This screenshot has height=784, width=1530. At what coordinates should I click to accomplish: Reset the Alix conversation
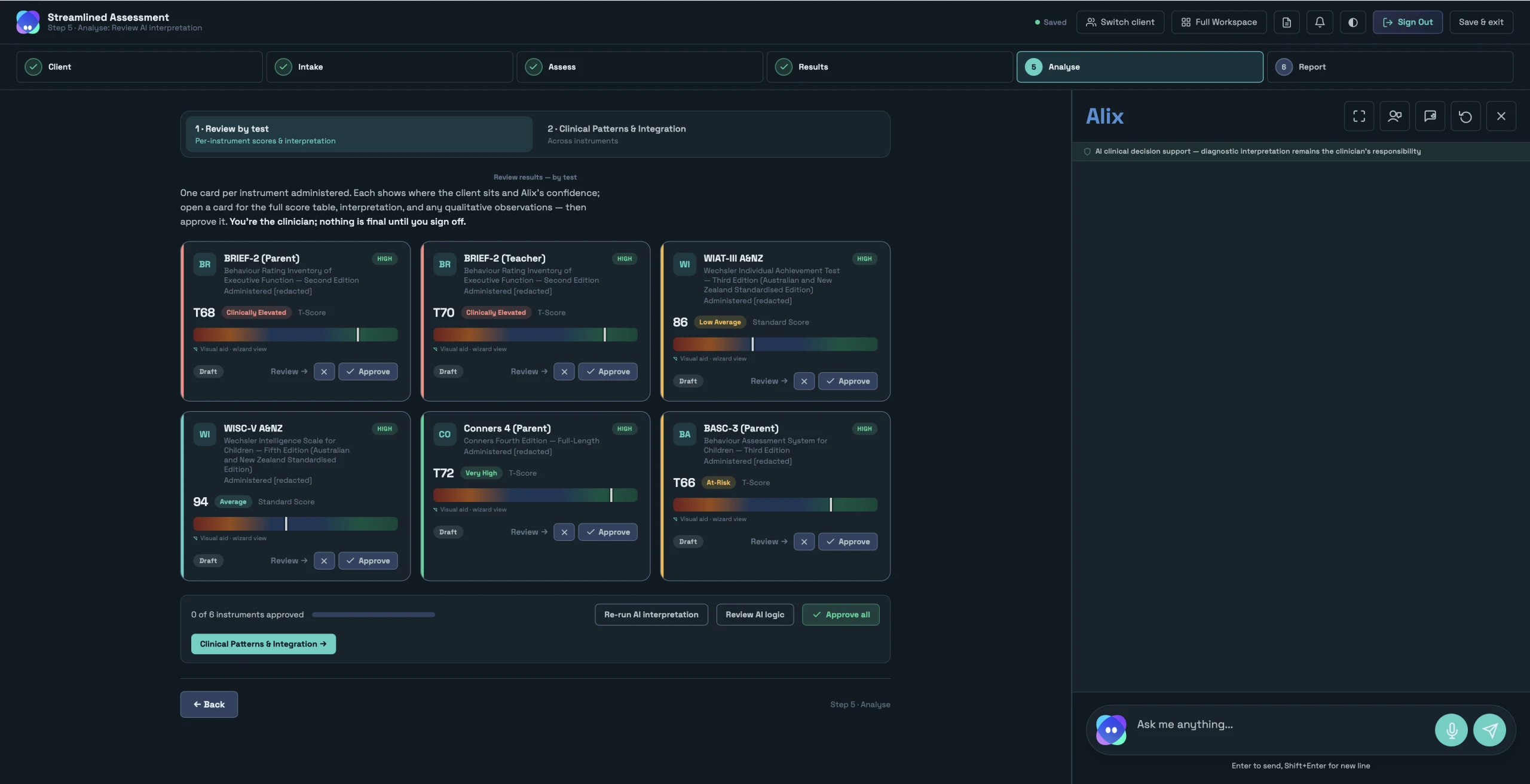(x=1465, y=116)
